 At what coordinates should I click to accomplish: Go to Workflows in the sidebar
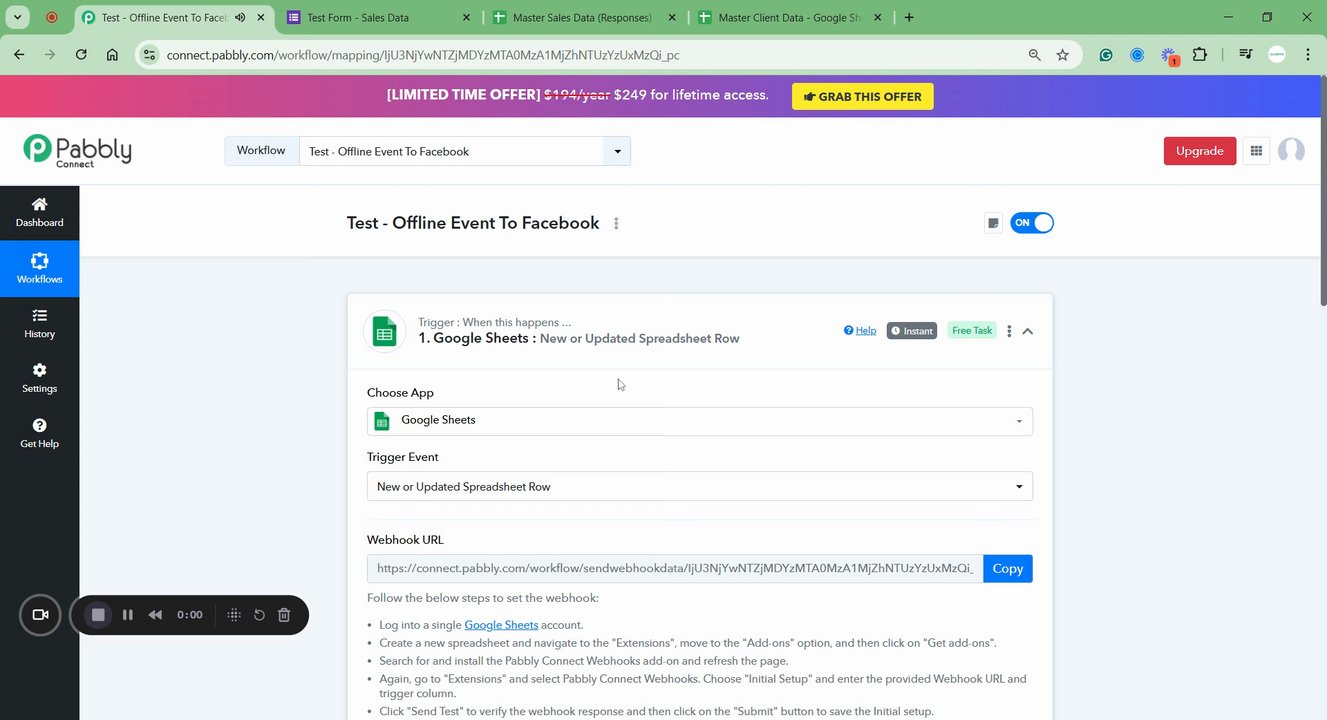[x=39, y=268]
